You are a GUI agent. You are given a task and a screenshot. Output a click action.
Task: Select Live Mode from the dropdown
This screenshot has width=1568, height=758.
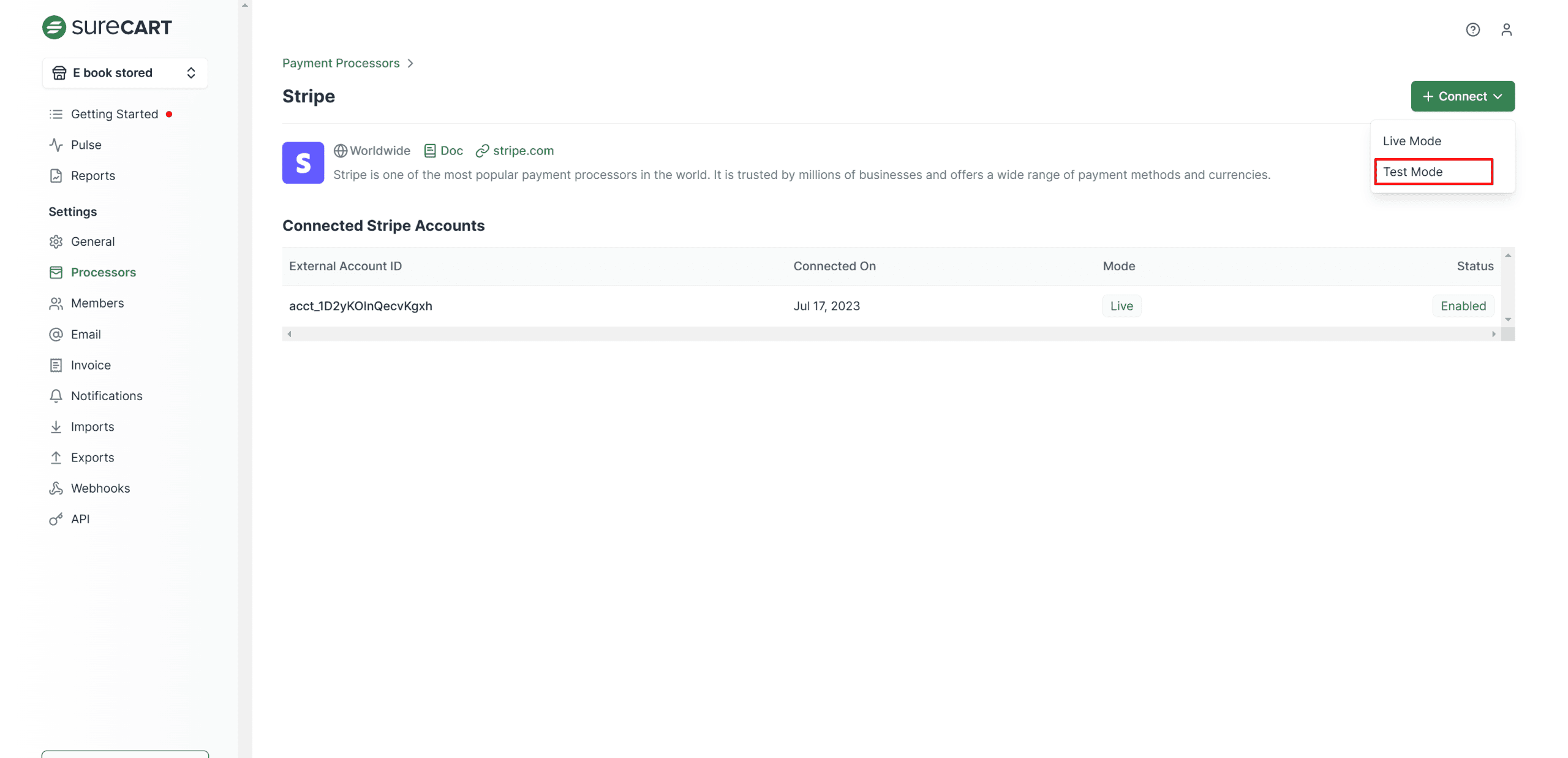coord(1411,141)
